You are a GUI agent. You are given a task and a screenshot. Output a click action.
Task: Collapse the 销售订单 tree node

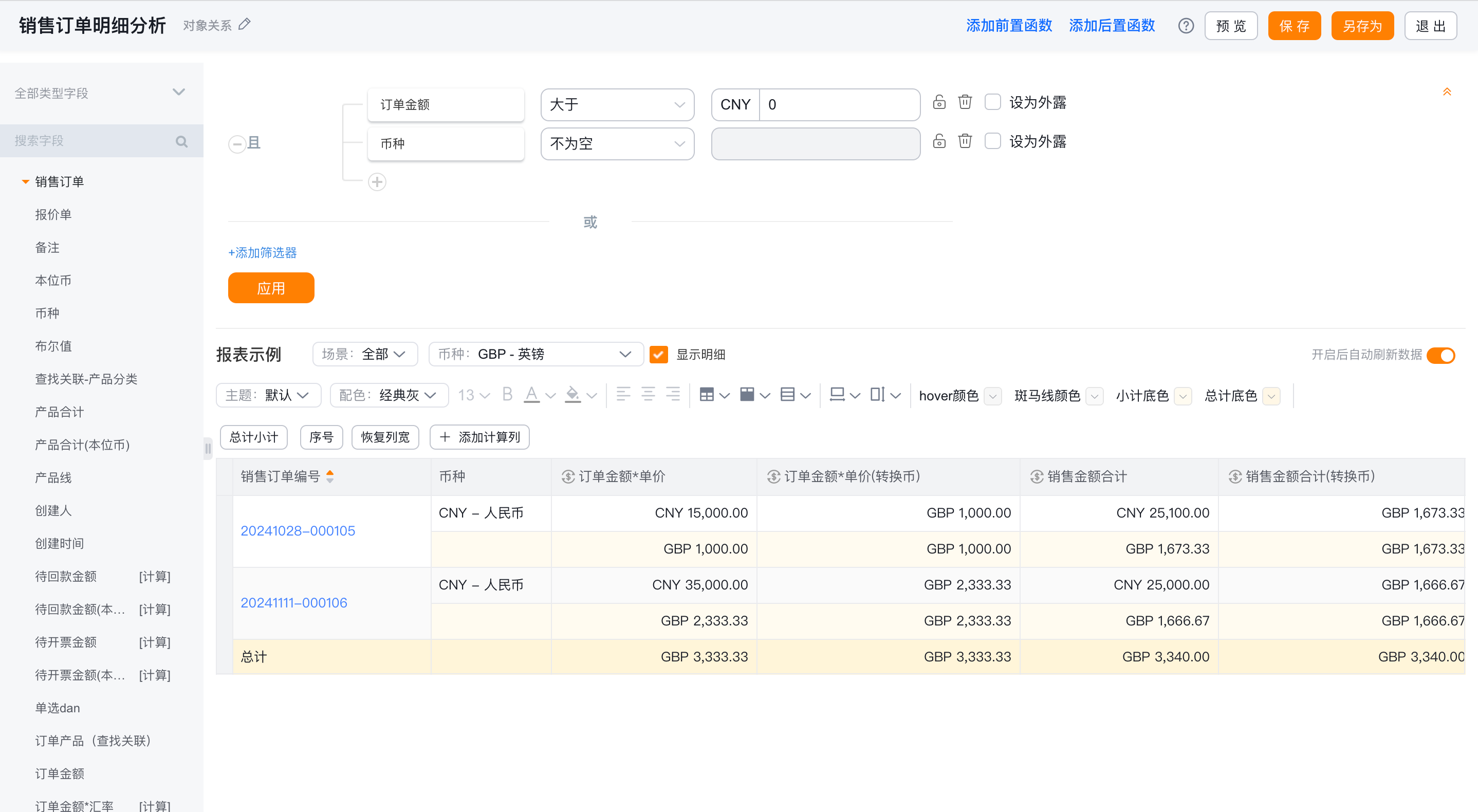point(25,182)
